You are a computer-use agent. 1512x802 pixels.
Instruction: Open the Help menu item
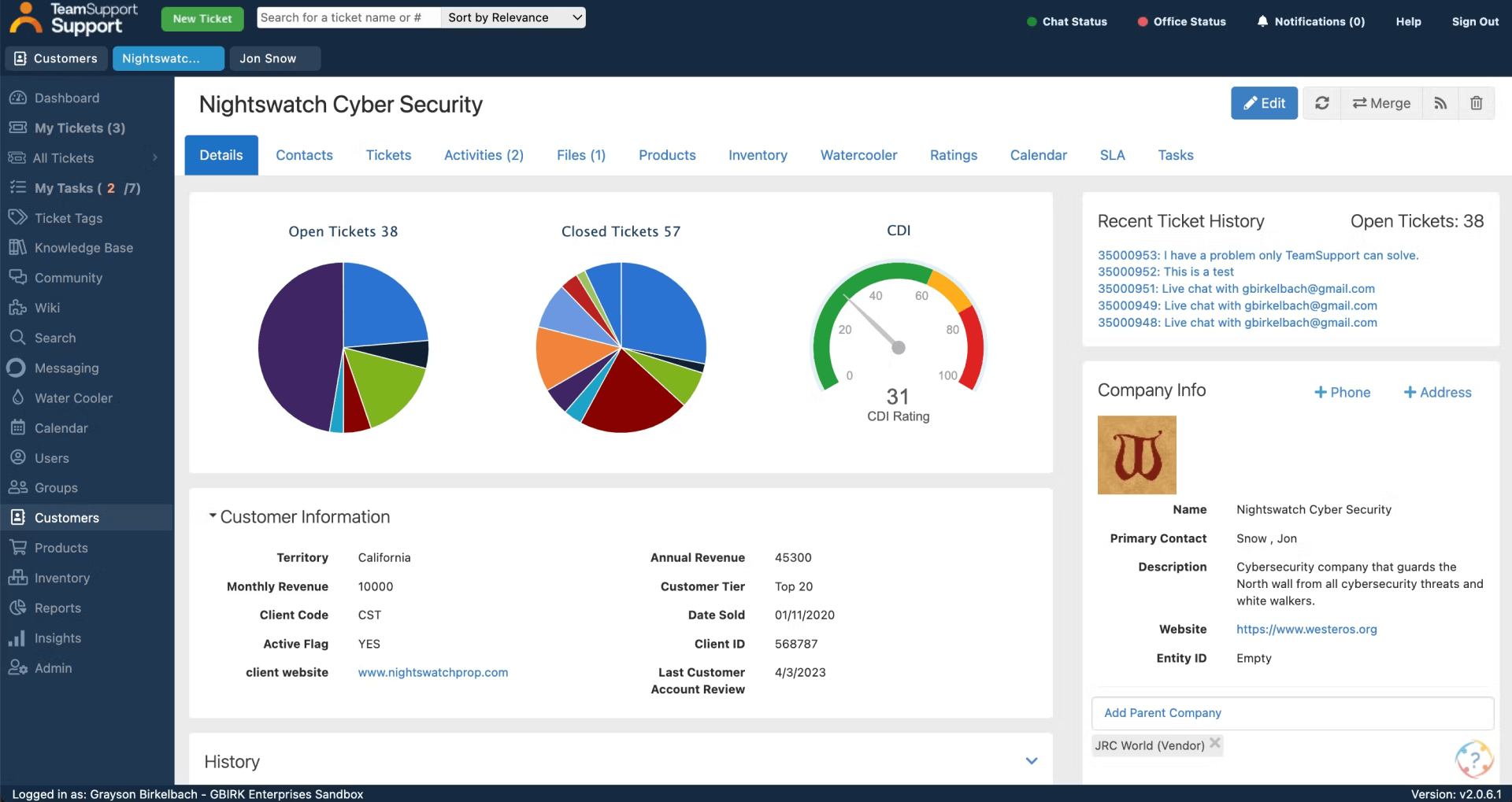click(1408, 21)
